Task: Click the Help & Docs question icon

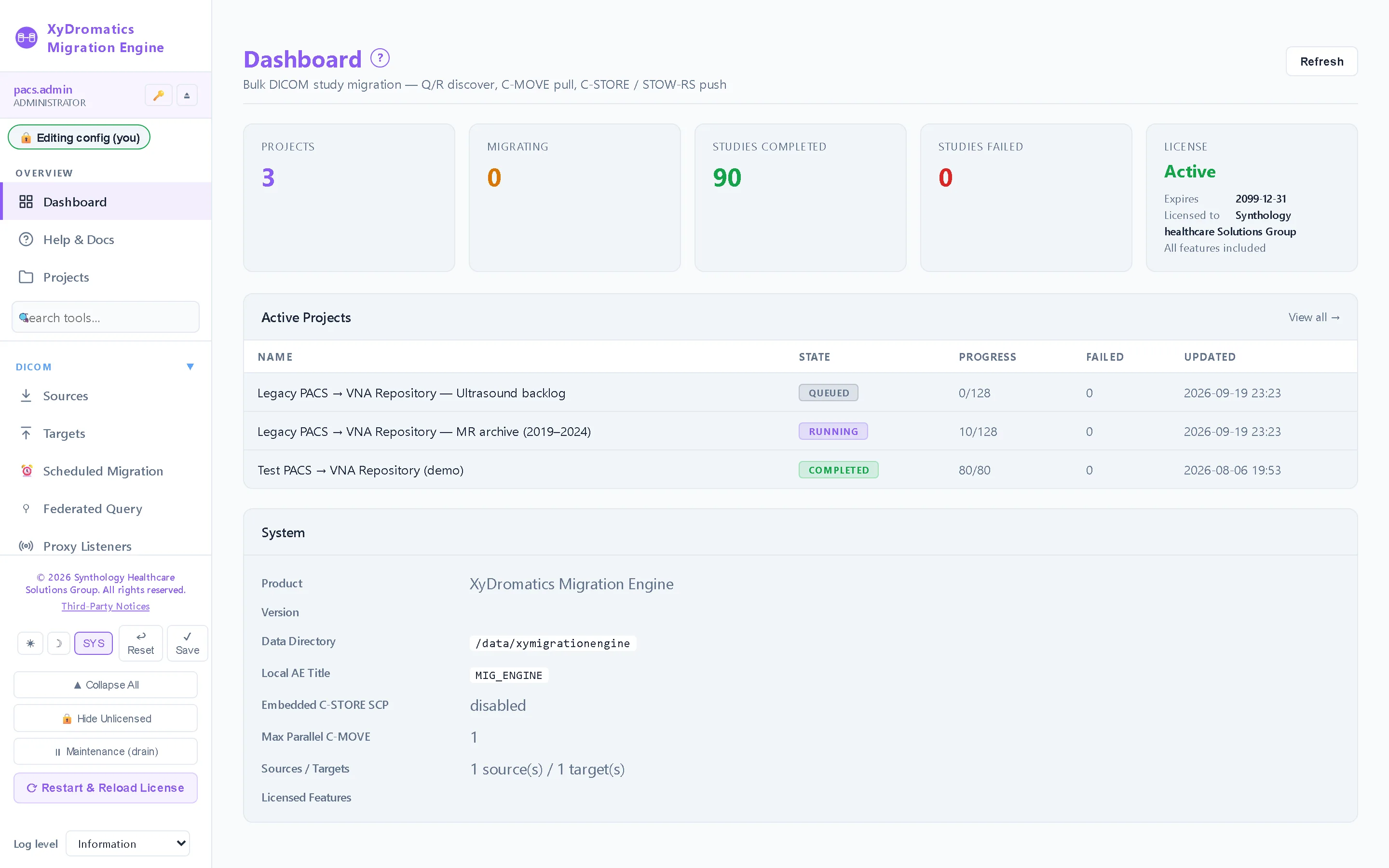Action: (26, 239)
